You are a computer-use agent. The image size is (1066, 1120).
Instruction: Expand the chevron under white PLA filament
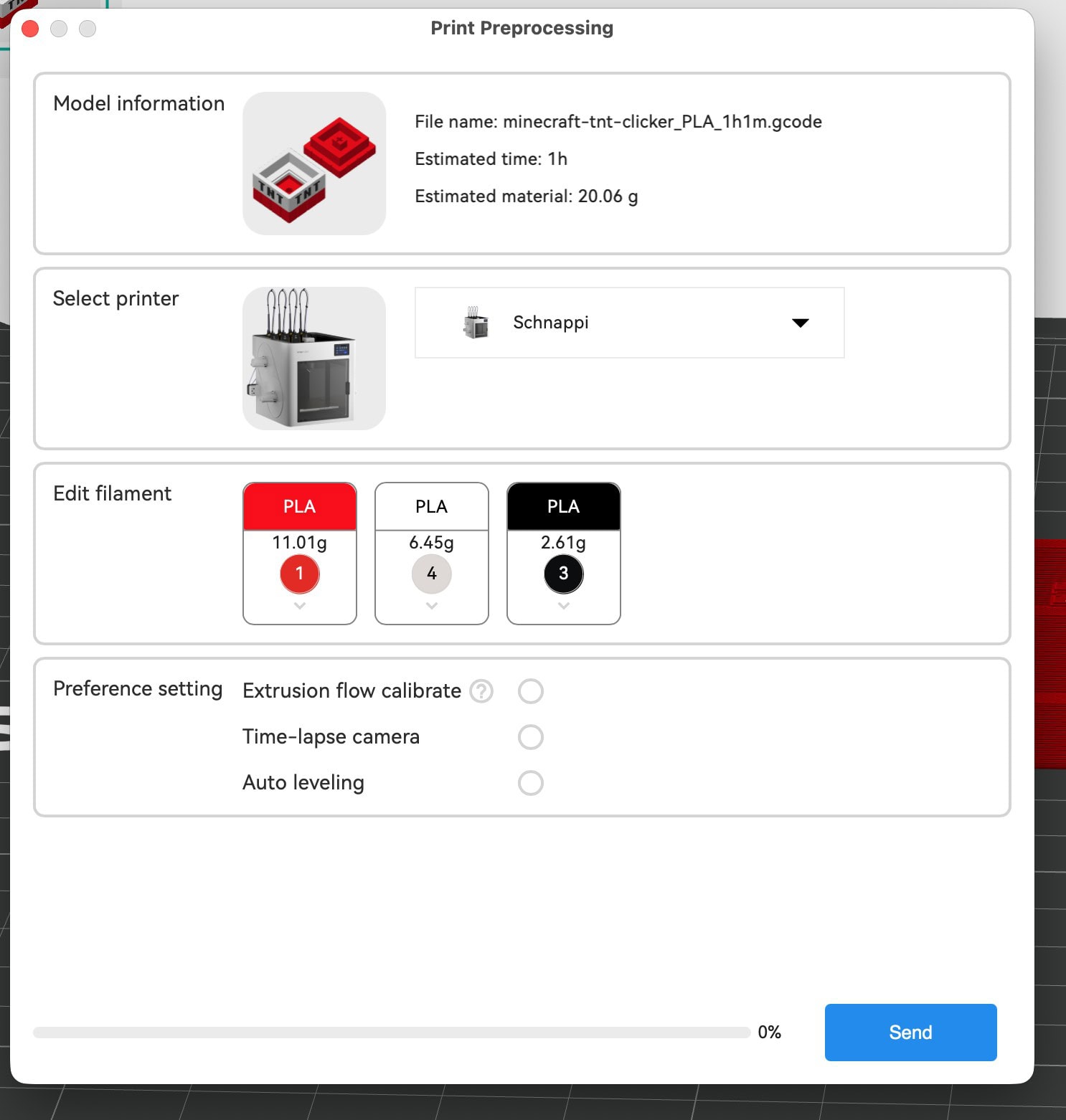coord(432,606)
